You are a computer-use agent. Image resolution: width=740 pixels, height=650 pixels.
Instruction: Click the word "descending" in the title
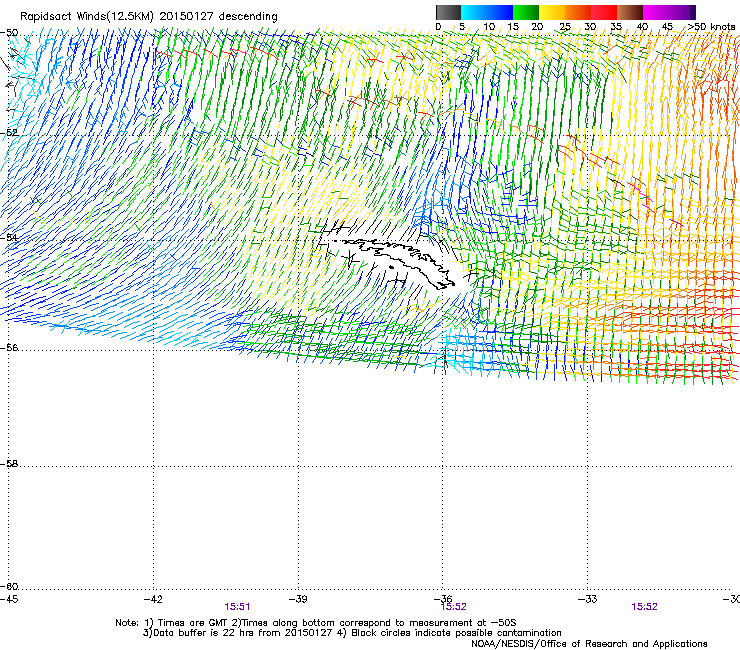(x=248, y=17)
